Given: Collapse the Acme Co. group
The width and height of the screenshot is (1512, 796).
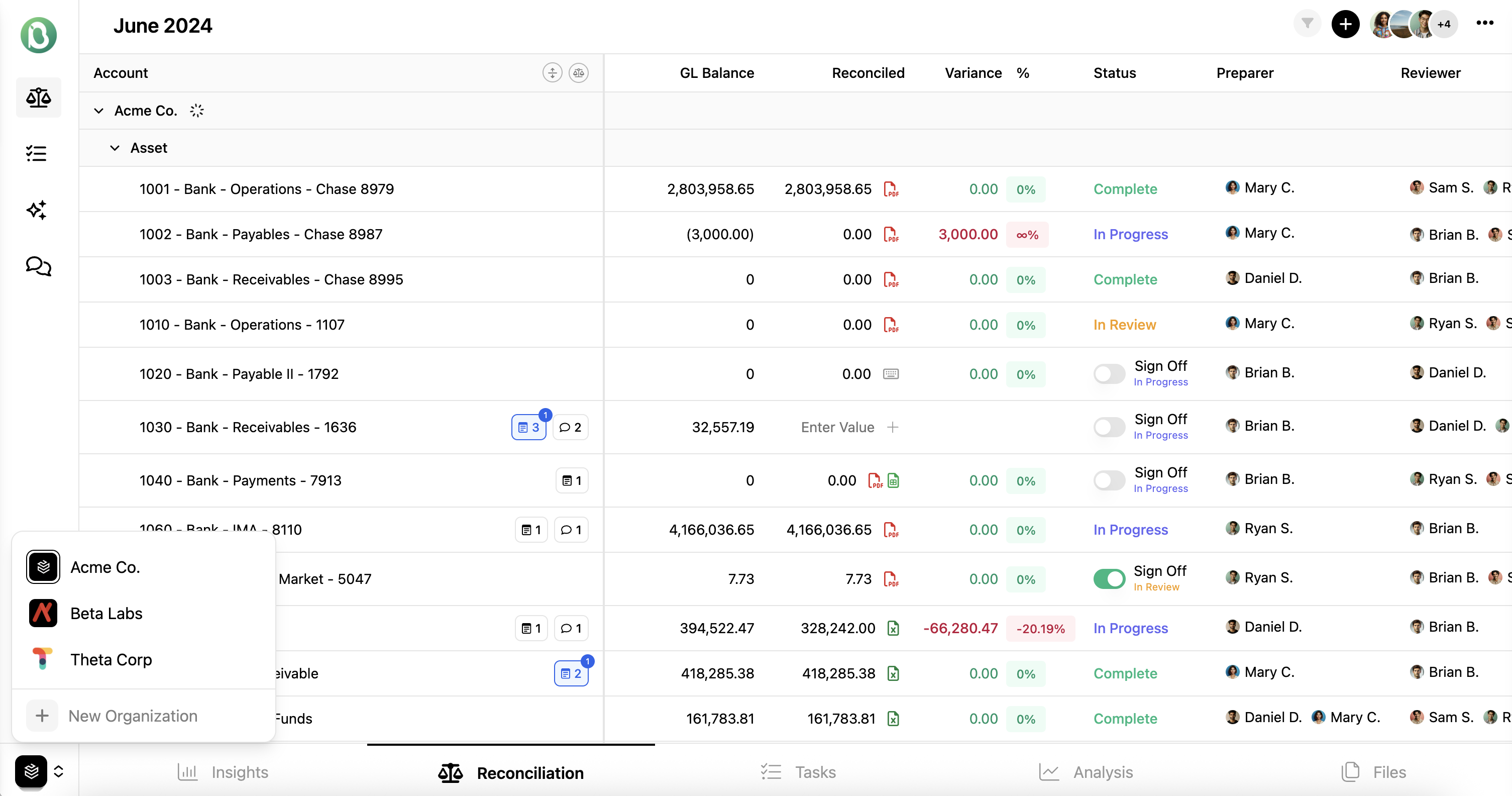Looking at the screenshot, I should [98, 111].
